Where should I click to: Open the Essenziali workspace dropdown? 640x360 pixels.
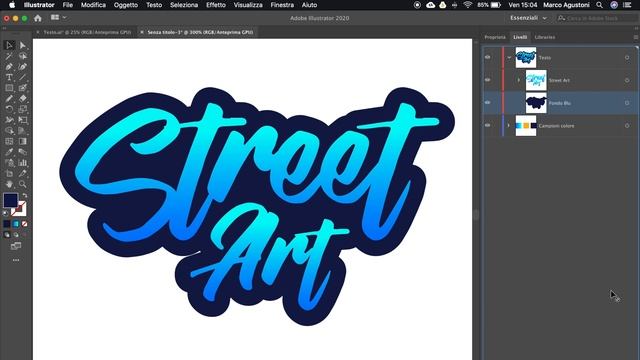[528, 18]
